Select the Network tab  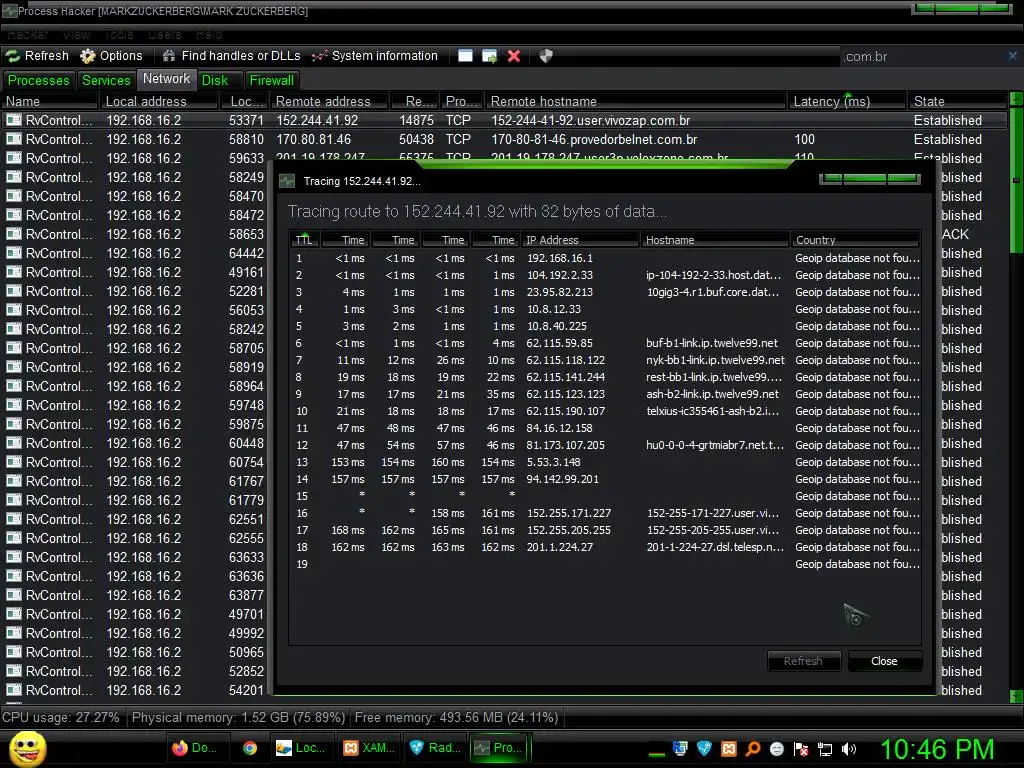(x=167, y=79)
